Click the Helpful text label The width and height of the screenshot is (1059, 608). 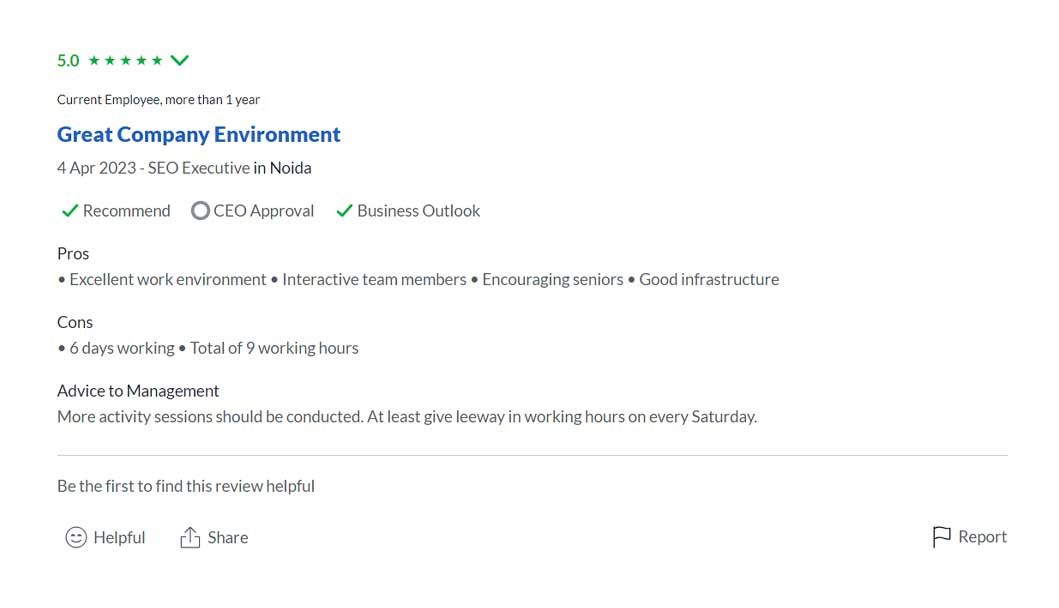point(119,538)
